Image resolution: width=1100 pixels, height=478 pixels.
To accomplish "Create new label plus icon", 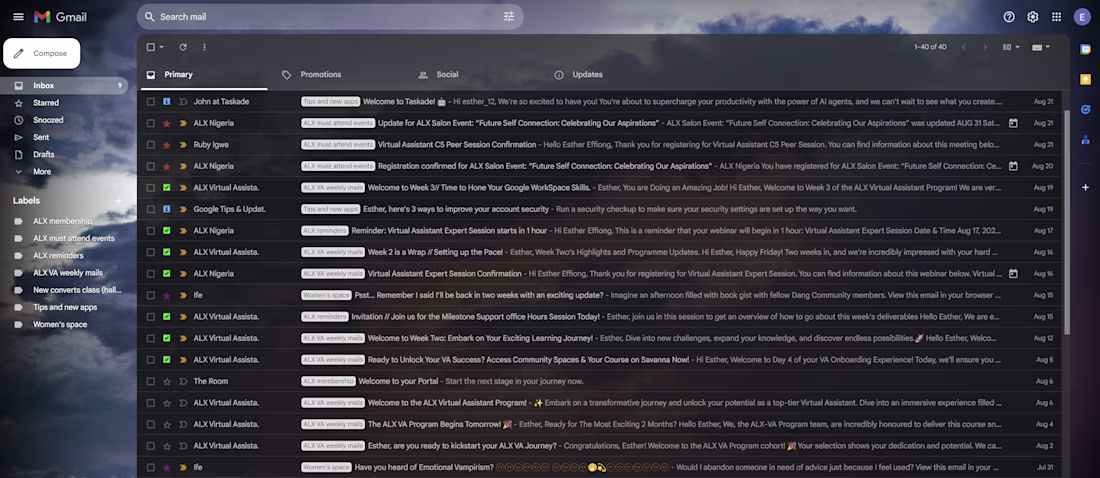I will 118,201.
